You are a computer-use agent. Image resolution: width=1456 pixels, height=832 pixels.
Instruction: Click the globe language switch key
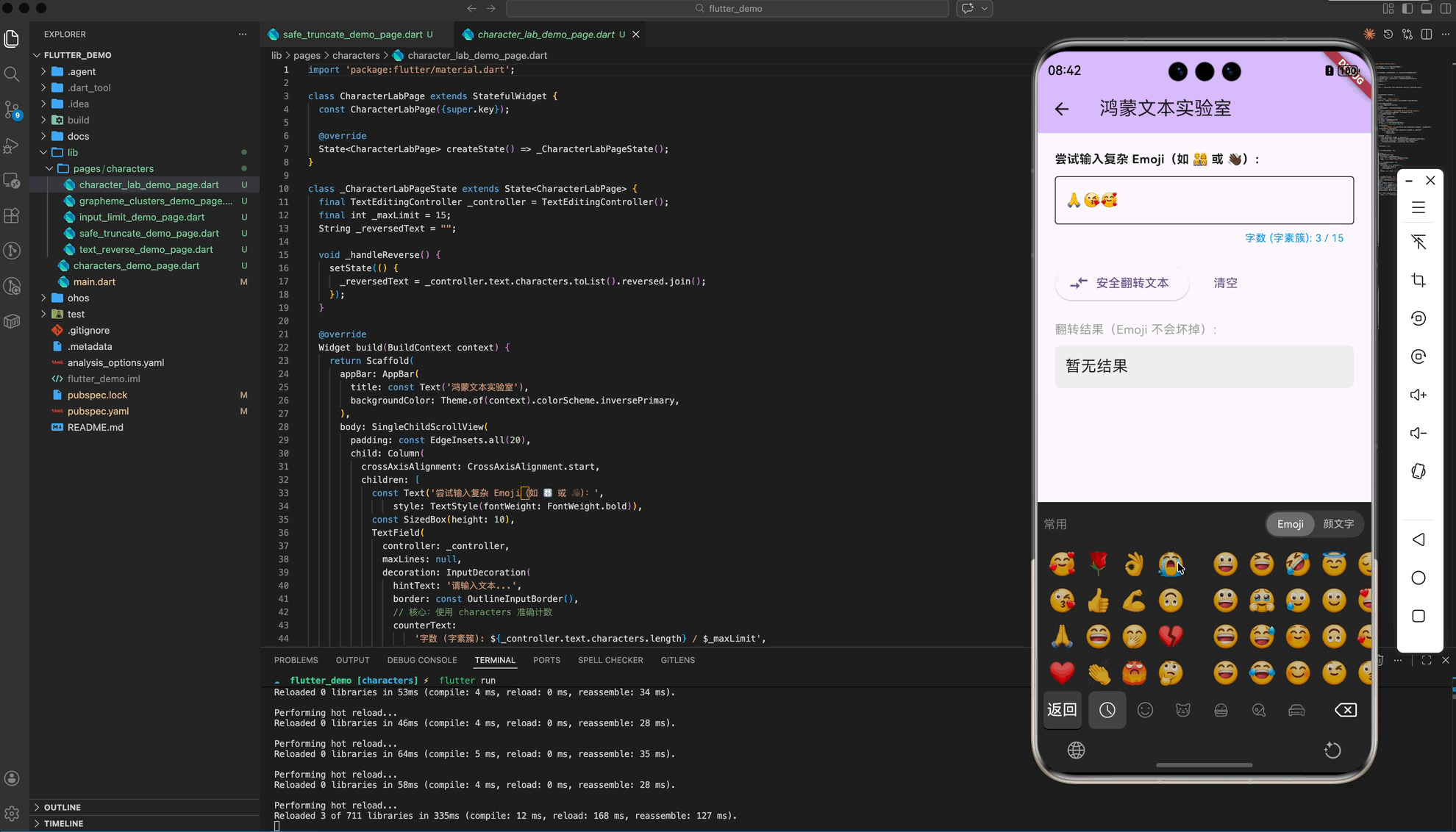[x=1076, y=750]
